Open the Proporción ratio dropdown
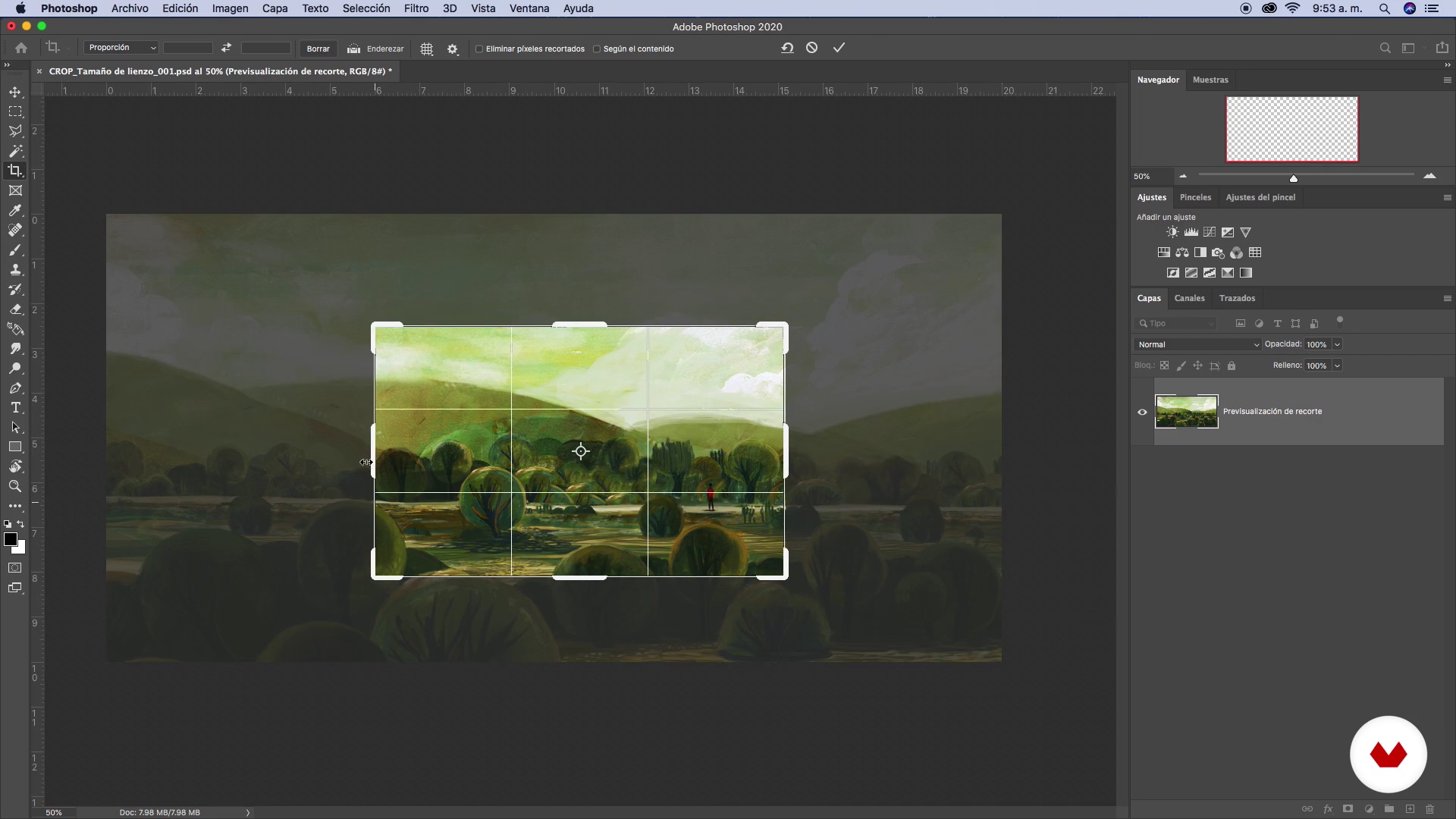Screen dimensions: 1456x819 [121, 48]
